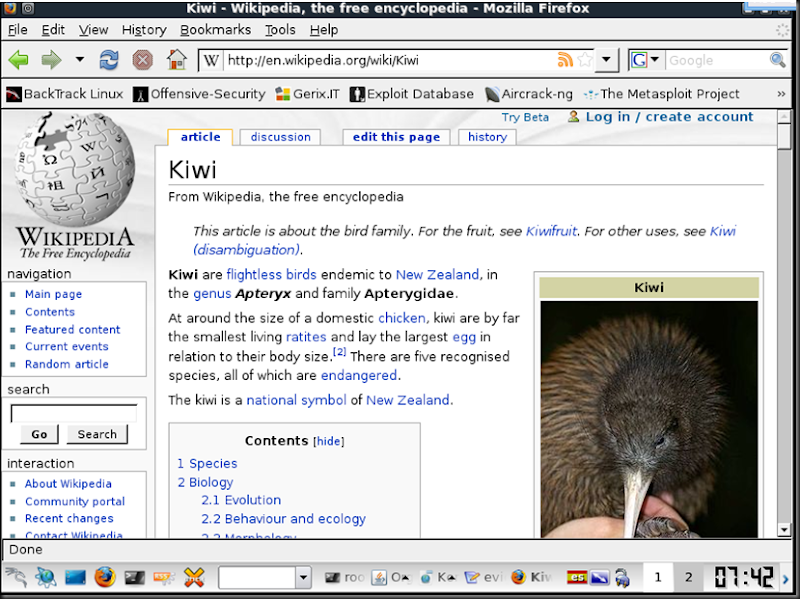Open the search engine selector dropdown
The height and width of the screenshot is (599, 800).
655,60
